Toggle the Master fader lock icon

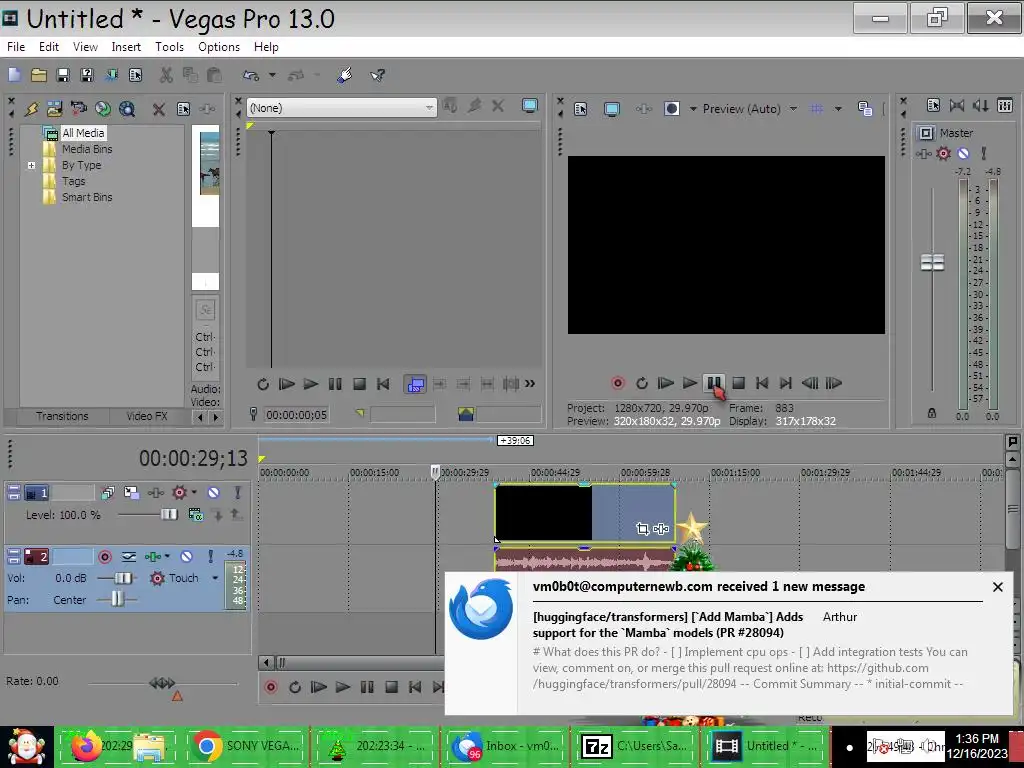point(932,413)
